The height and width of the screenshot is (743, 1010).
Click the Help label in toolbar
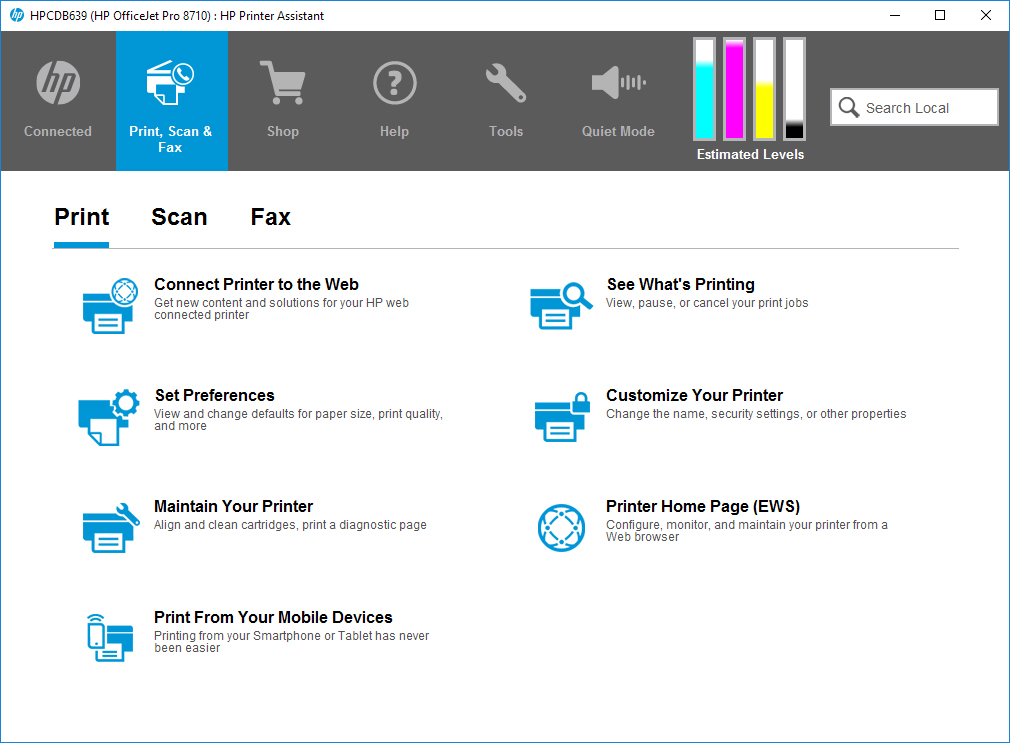(x=394, y=131)
